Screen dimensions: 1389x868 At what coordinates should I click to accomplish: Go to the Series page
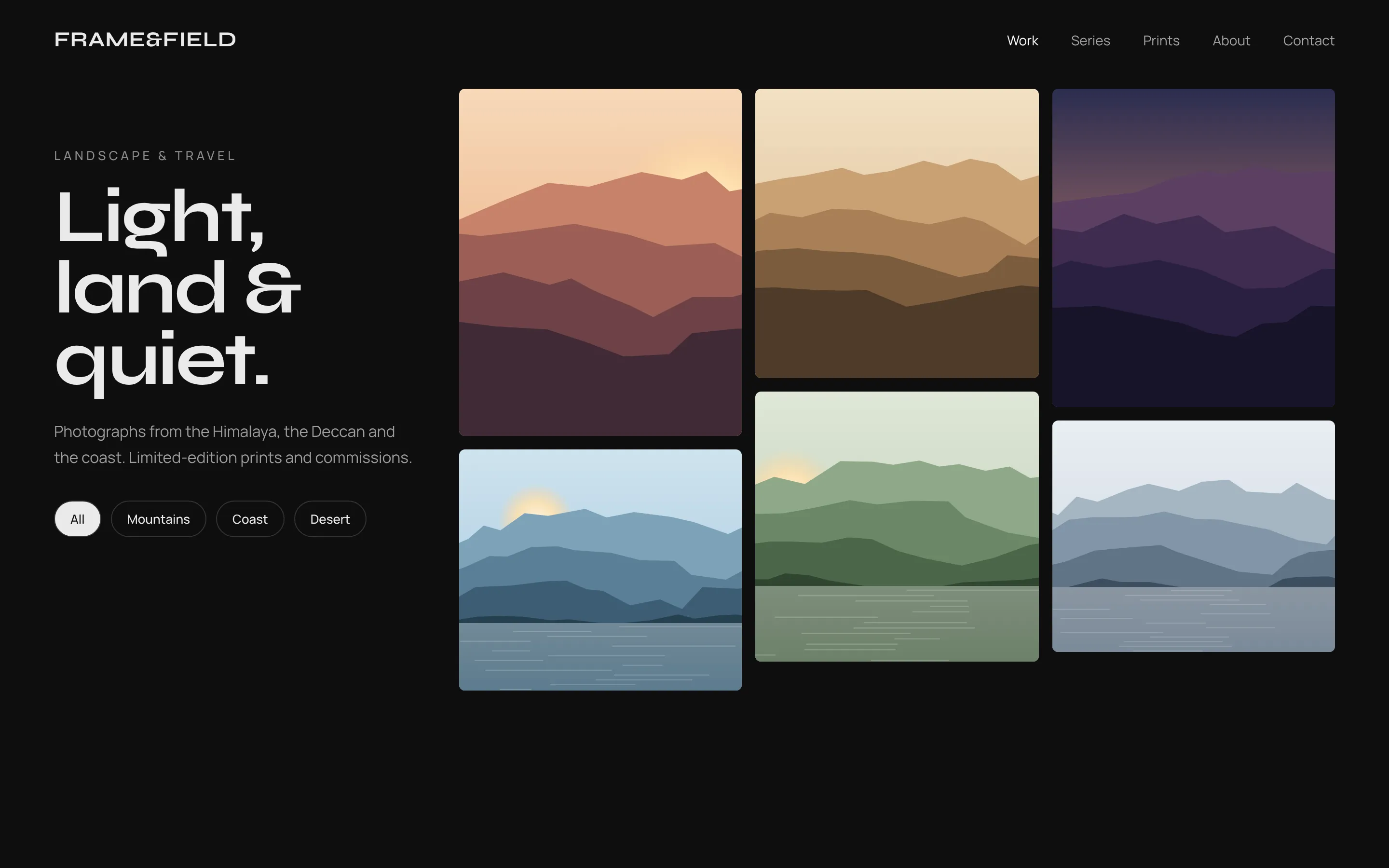click(x=1090, y=41)
